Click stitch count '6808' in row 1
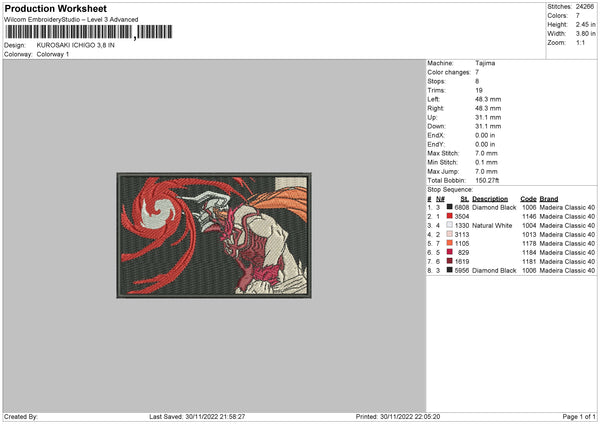The height and width of the screenshot is (424, 600). (462, 207)
